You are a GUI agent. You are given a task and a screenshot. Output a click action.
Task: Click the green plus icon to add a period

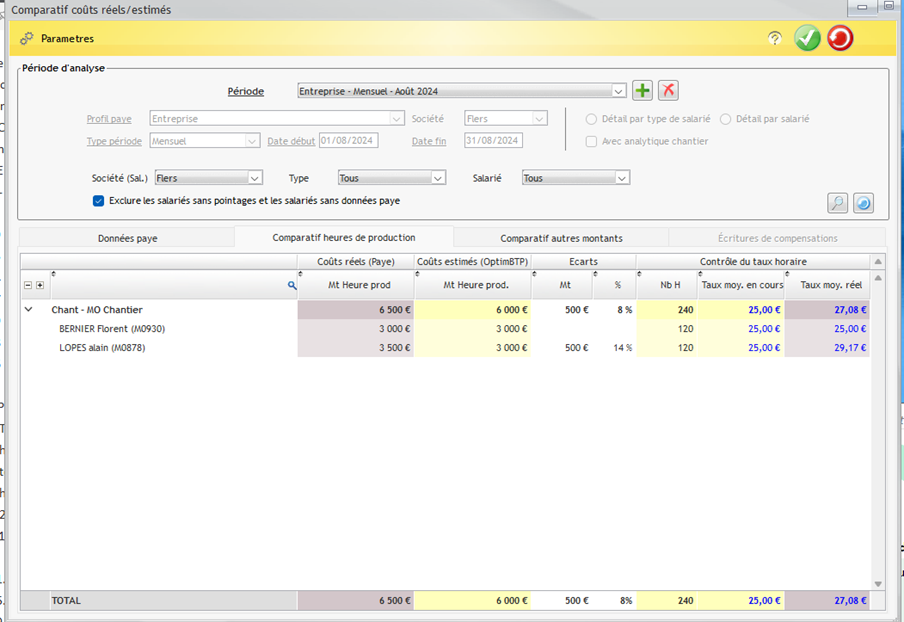(642, 90)
